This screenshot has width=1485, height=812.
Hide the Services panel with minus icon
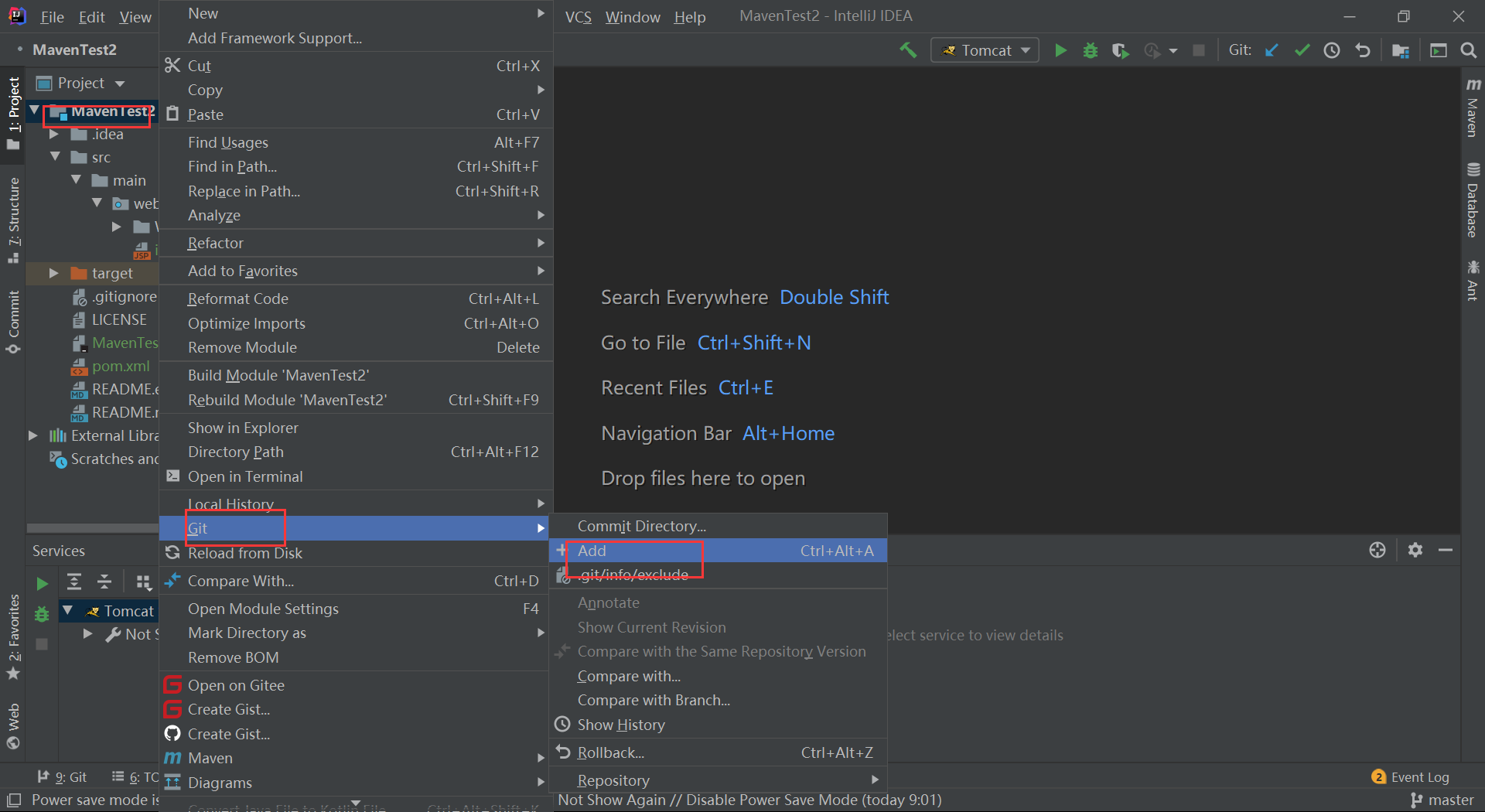1446,550
